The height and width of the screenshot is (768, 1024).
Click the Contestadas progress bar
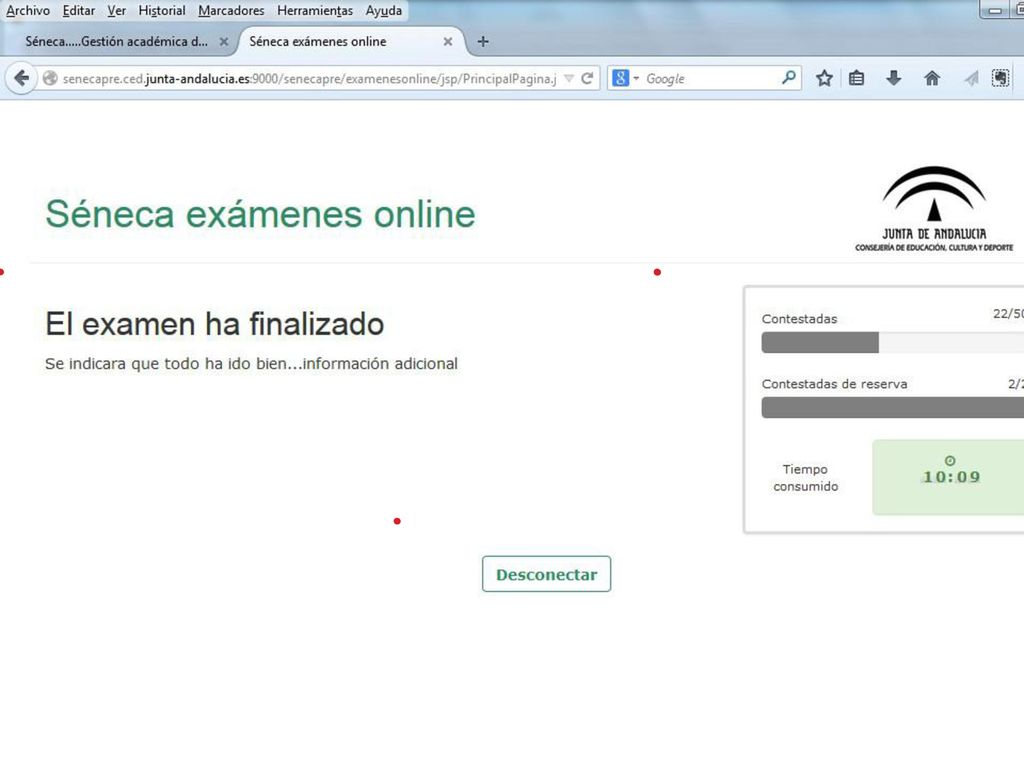[x=892, y=342]
